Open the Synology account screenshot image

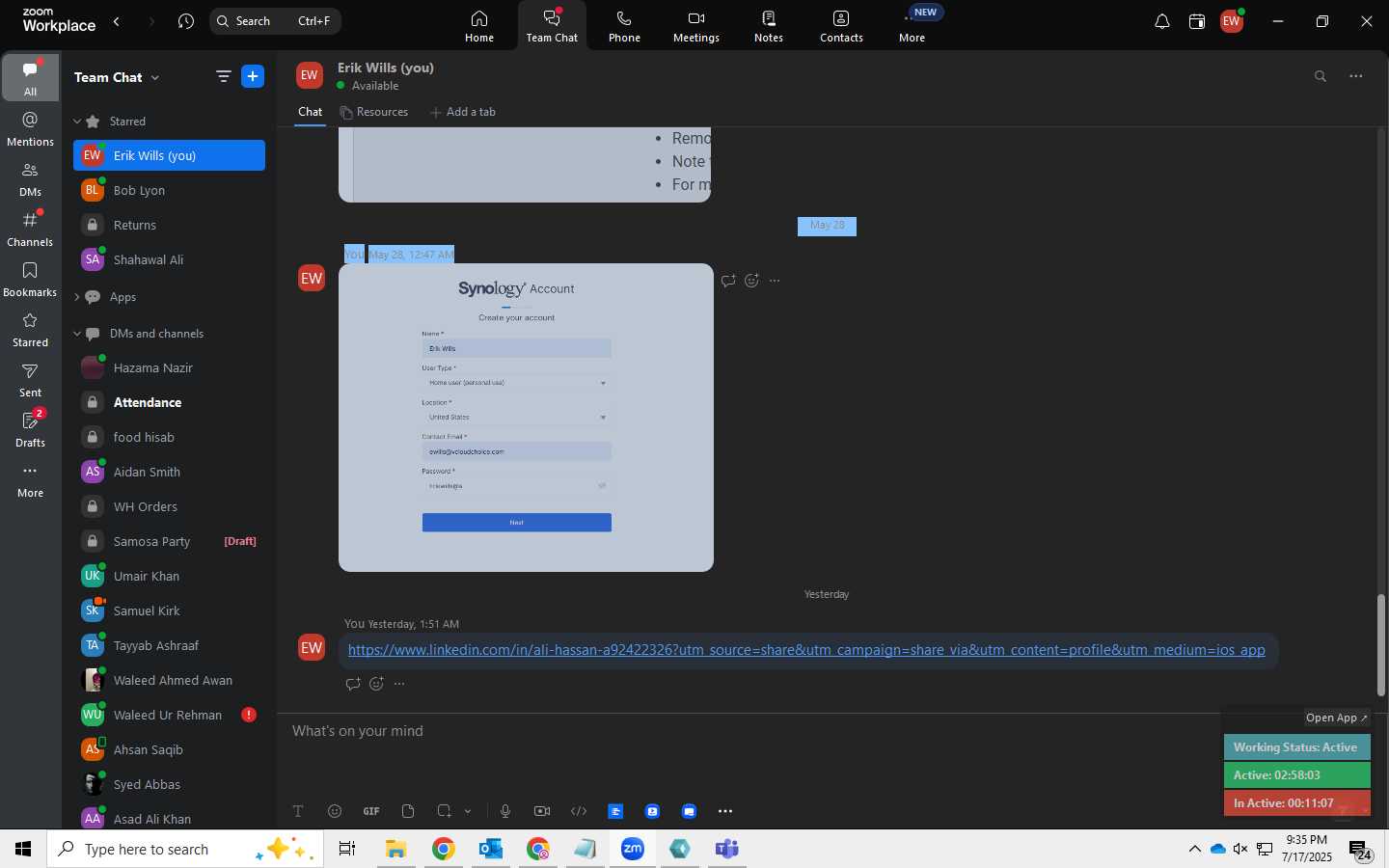526,418
